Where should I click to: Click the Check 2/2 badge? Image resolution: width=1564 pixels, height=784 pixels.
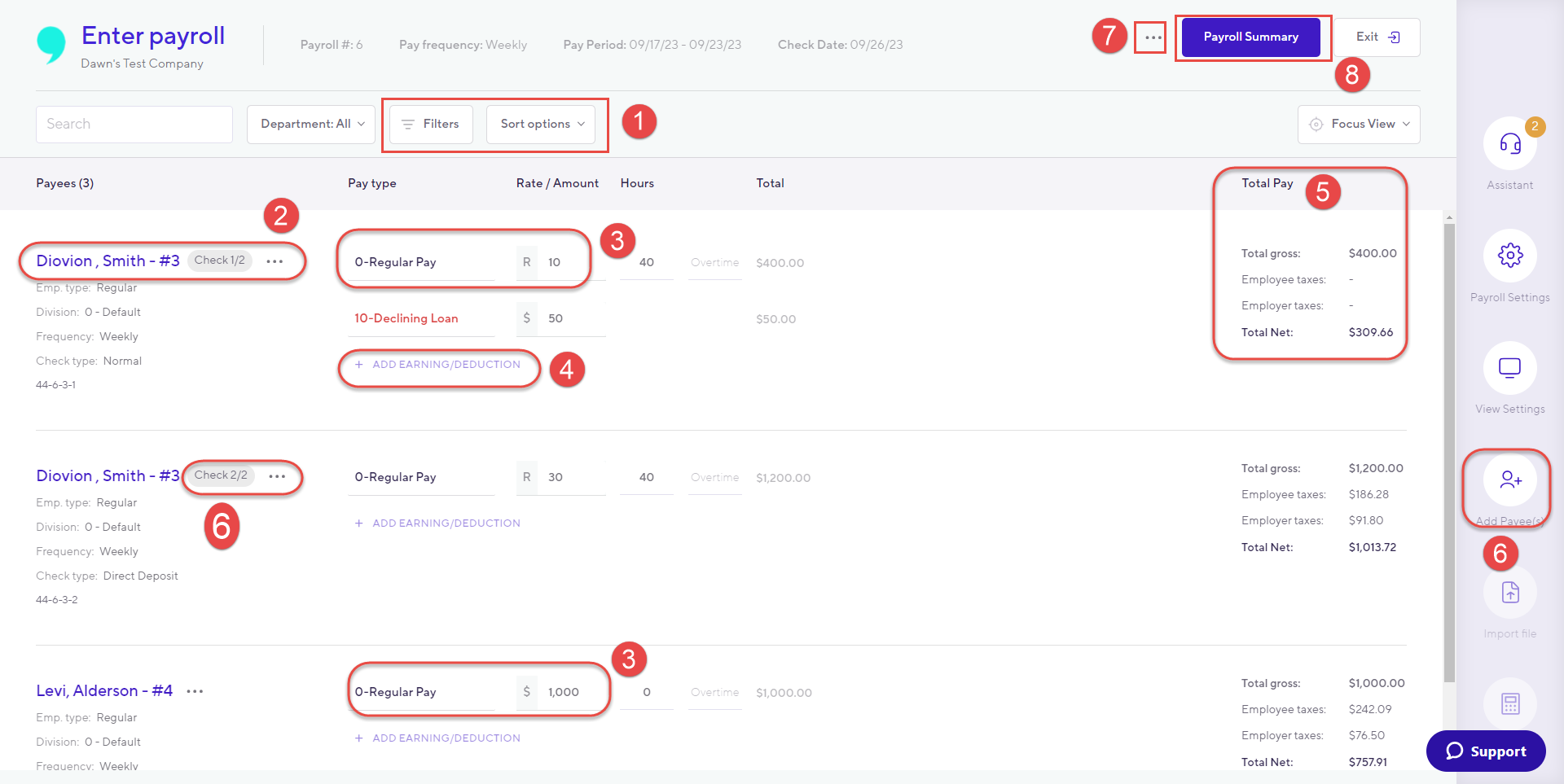click(x=221, y=475)
